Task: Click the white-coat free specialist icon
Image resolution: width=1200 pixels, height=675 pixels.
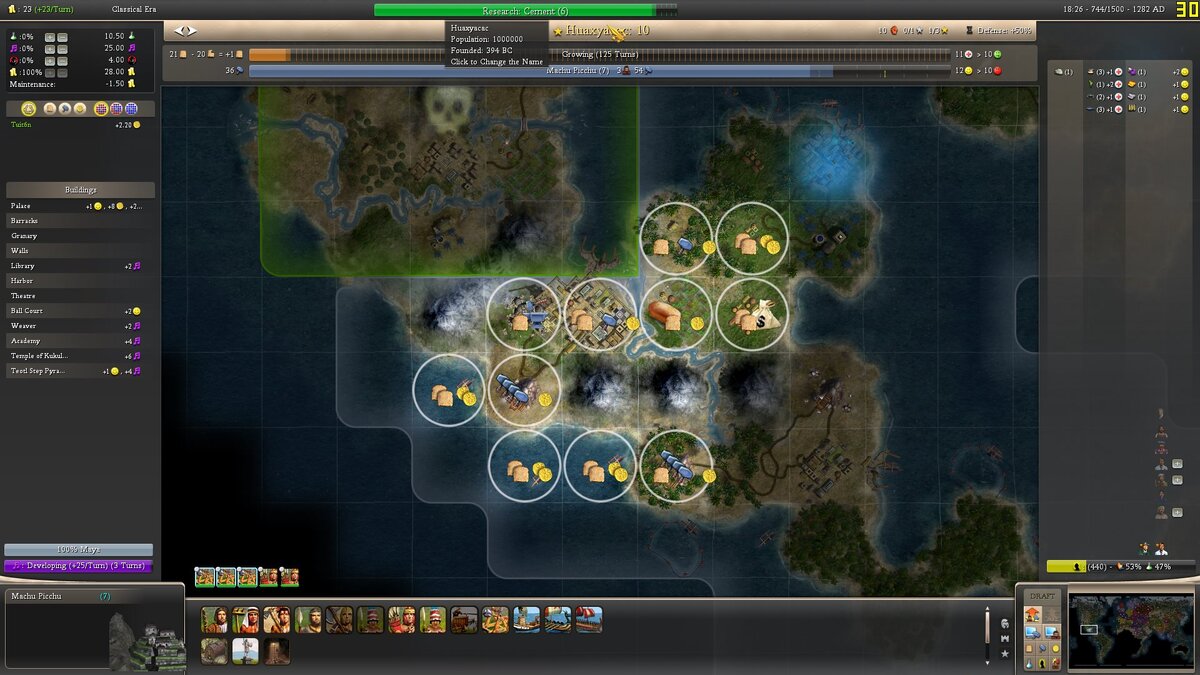Action: pyautogui.click(x=1161, y=549)
